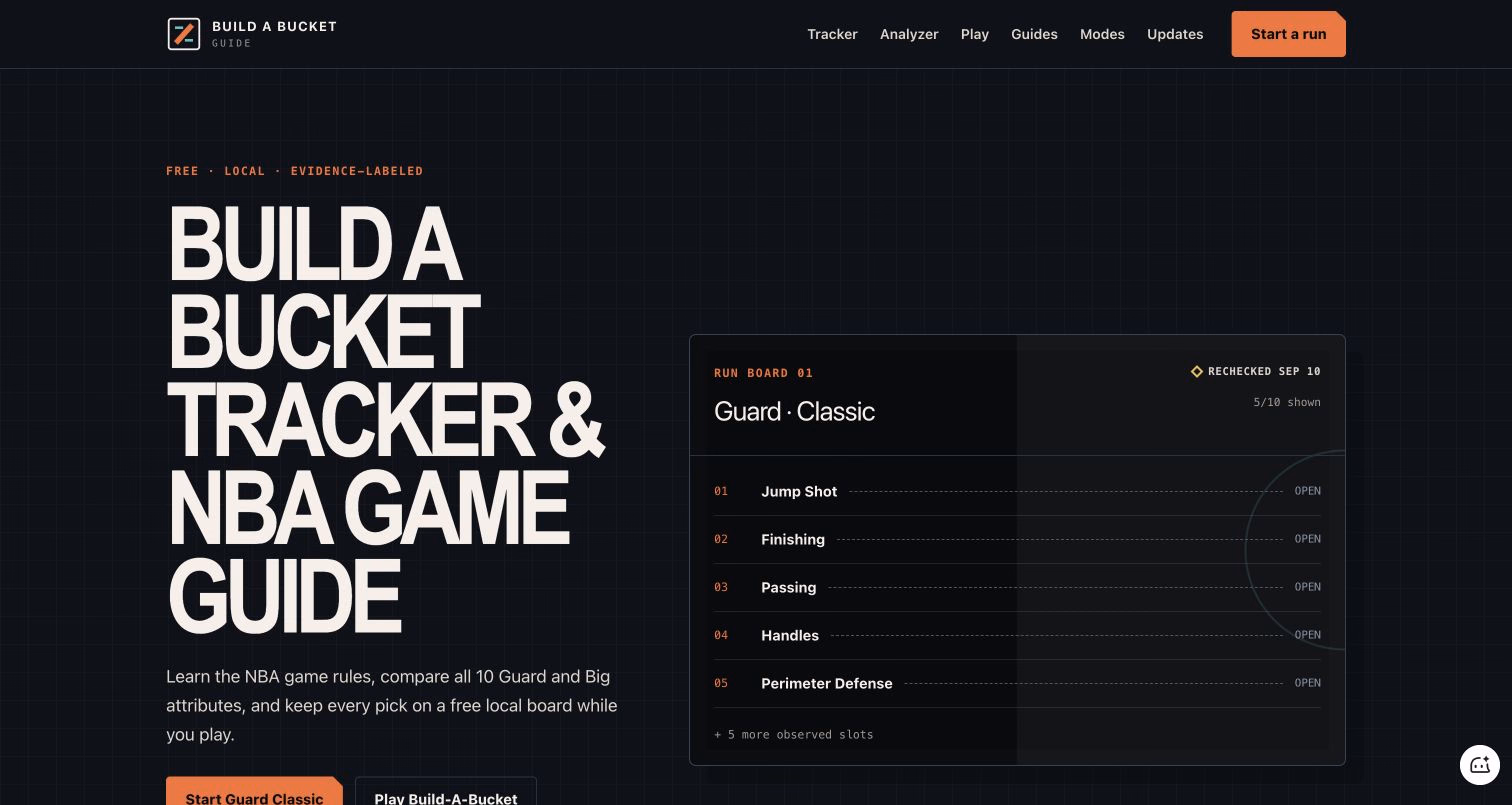Screen dimensions: 1512x805
Task: Click the Rechecked diamond status icon
Action: click(x=1196, y=371)
